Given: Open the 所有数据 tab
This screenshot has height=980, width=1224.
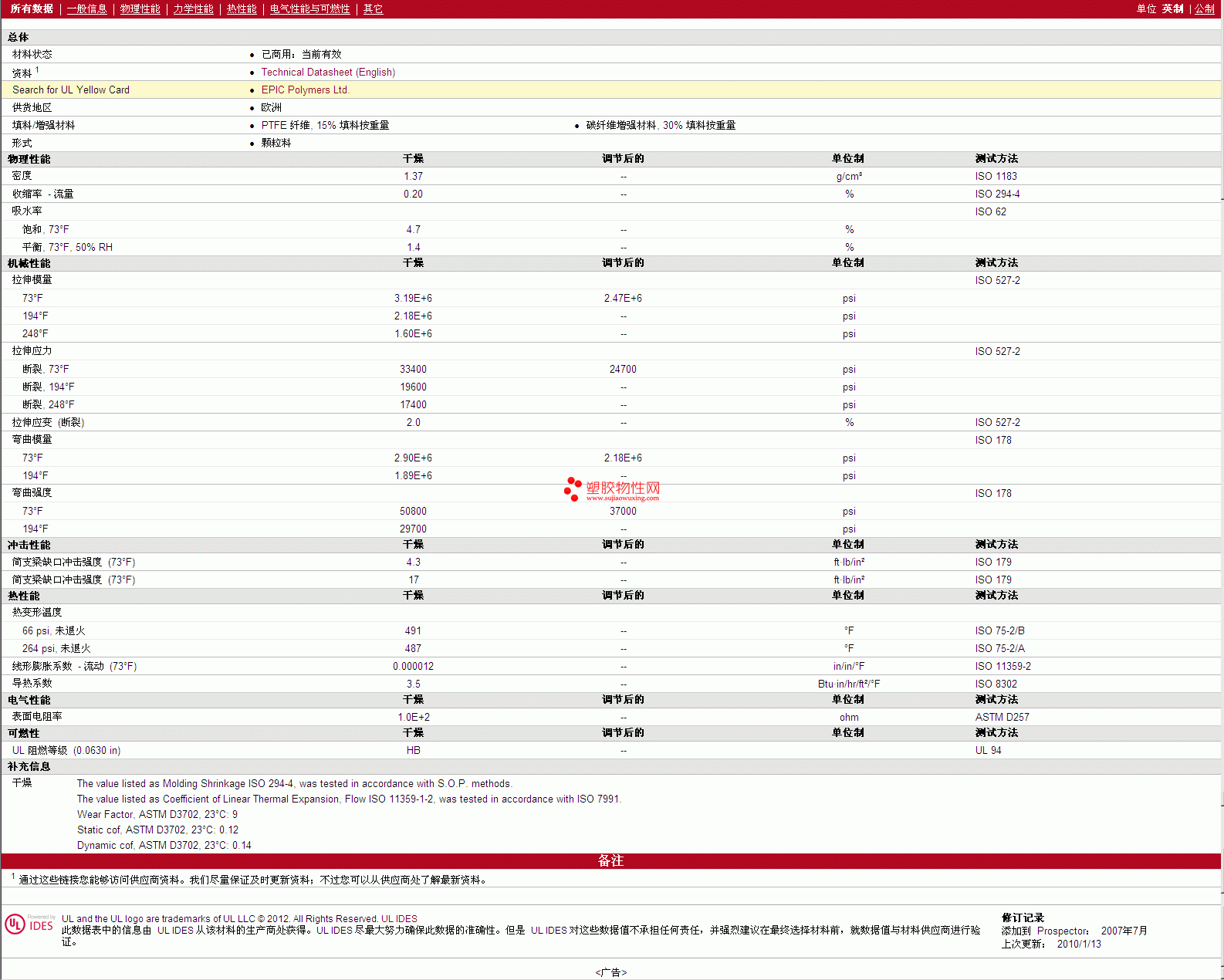Looking at the screenshot, I should [32, 9].
